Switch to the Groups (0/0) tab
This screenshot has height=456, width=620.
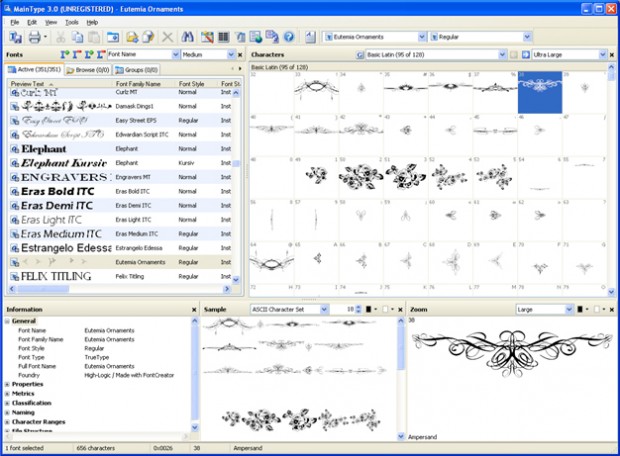click(137, 70)
